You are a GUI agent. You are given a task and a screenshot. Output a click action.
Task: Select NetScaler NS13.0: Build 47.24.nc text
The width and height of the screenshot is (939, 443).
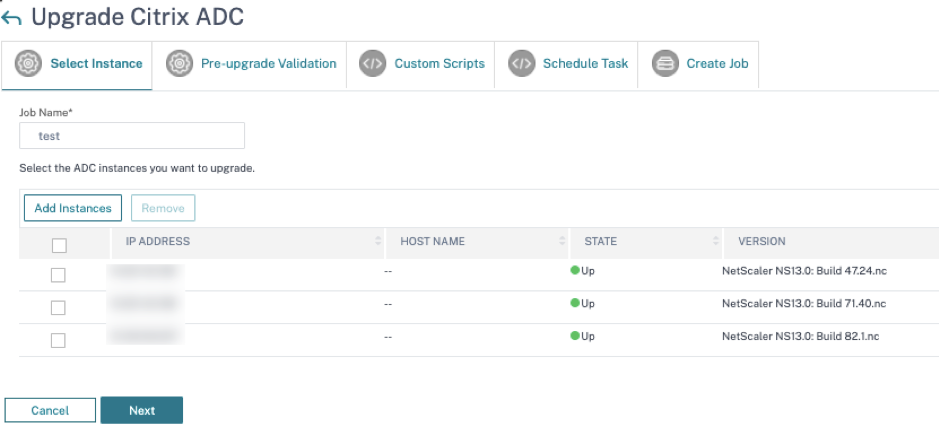tap(804, 271)
